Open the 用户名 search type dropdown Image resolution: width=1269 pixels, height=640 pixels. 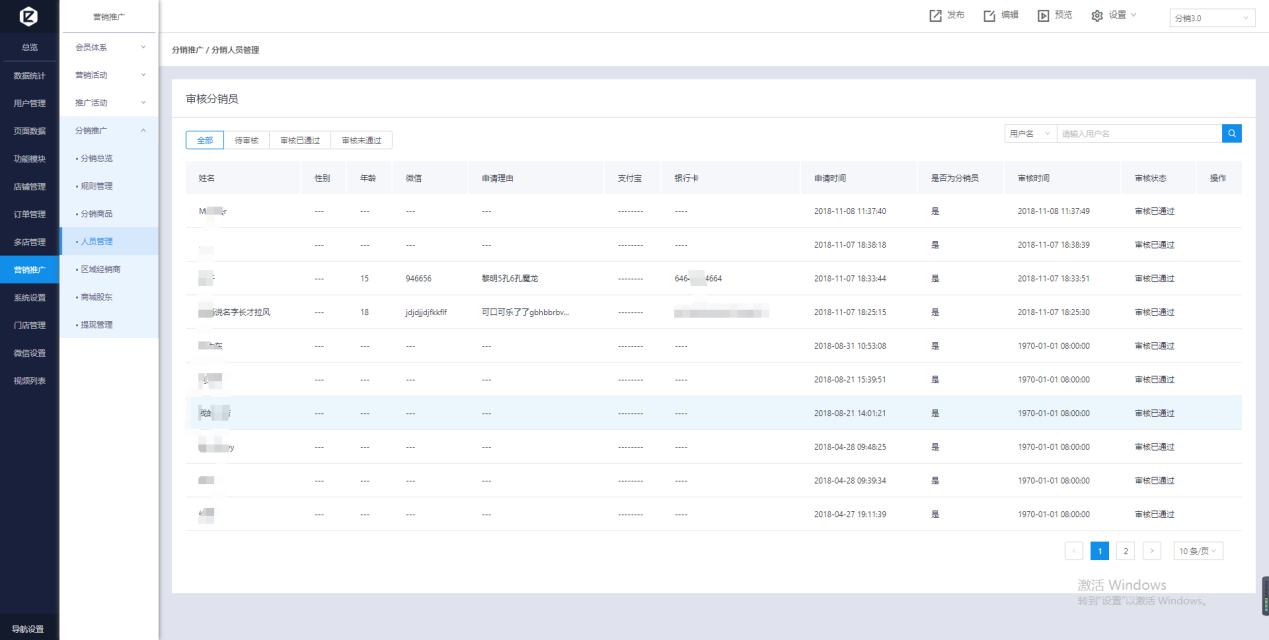[x=1030, y=133]
